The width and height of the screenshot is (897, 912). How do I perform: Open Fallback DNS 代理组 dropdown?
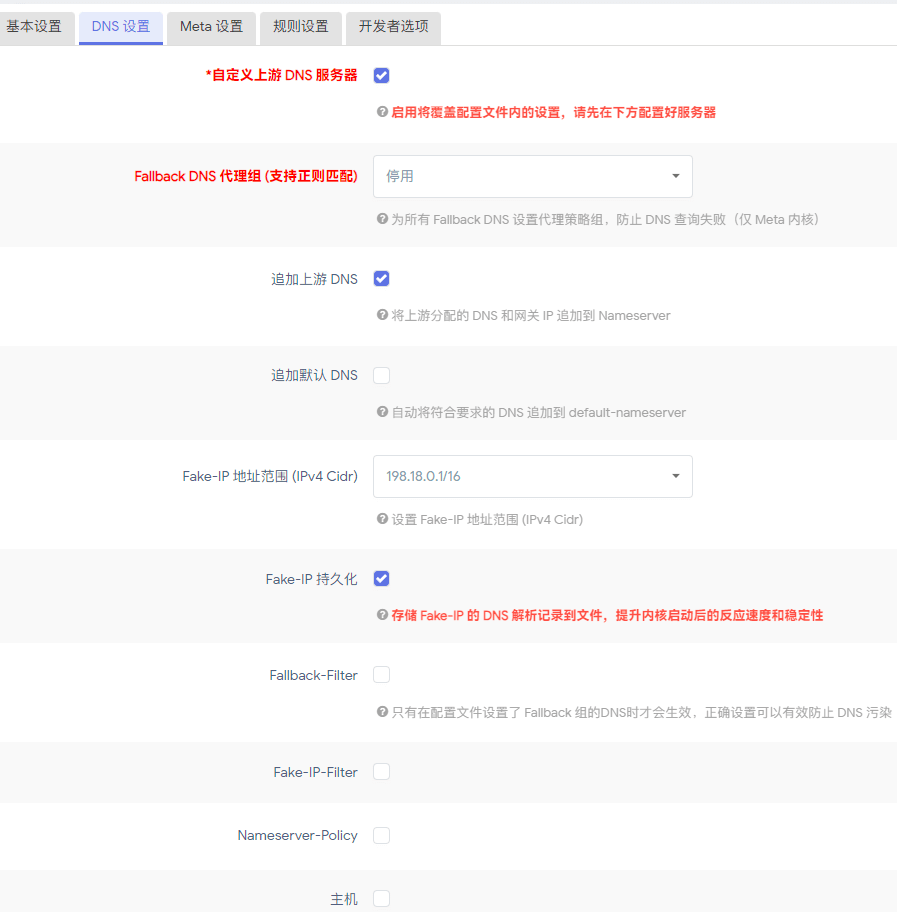click(x=532, y=176)
